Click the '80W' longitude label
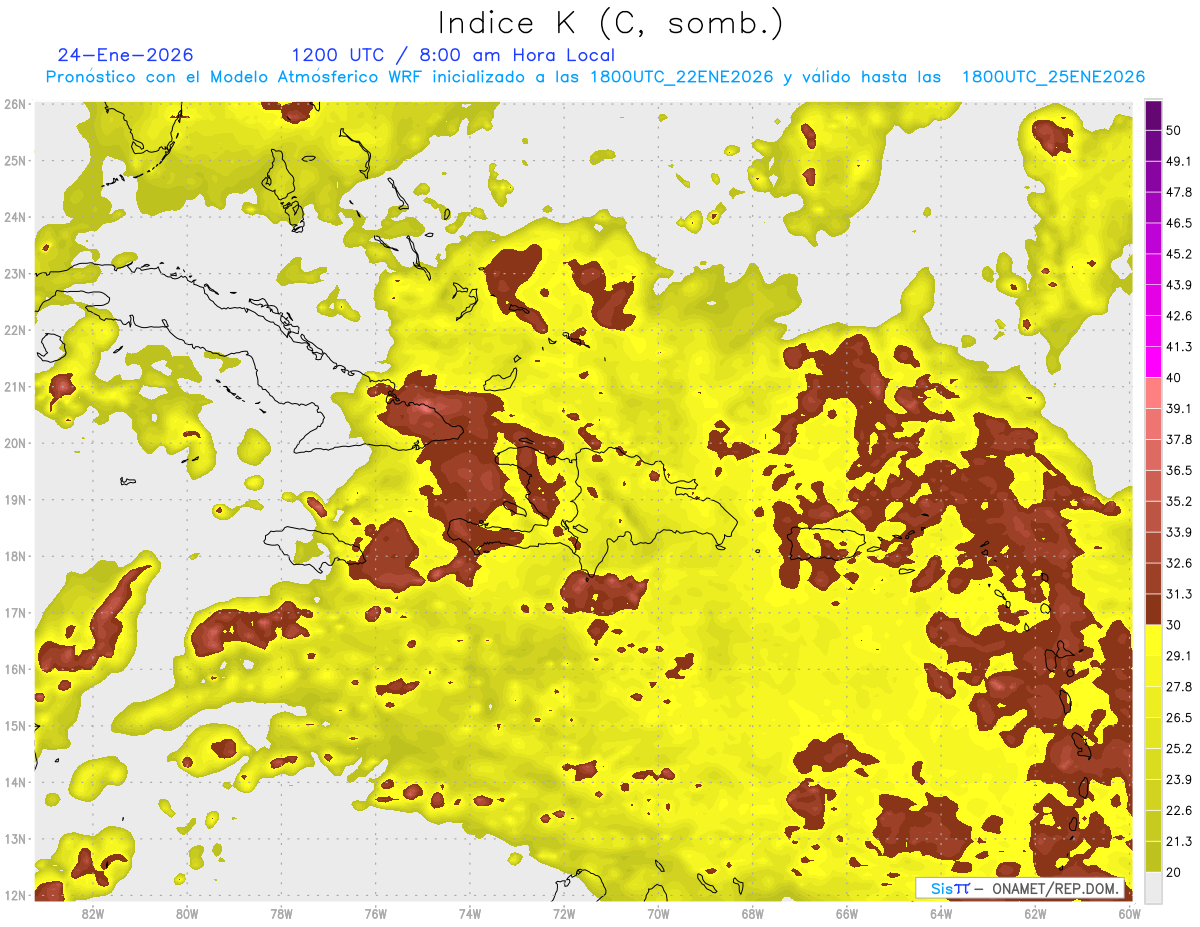Viewport: 1200px width, 927px height. click(186, 913)
